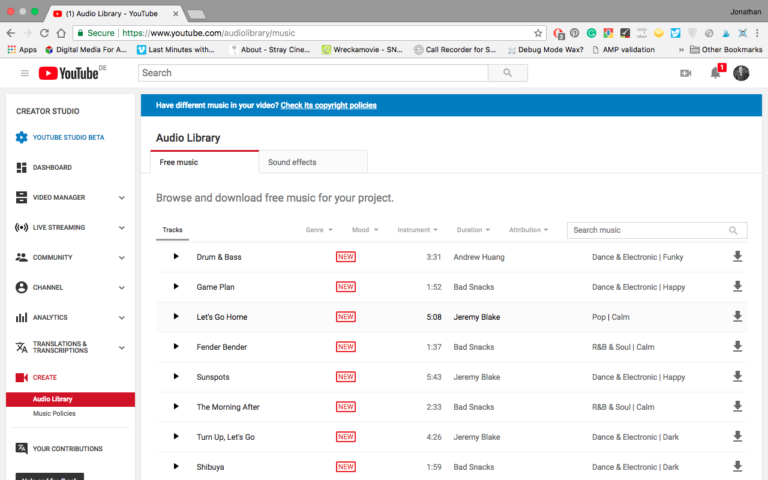
Task: Download the Let's Go Home track
Action: tap(737, 316)
